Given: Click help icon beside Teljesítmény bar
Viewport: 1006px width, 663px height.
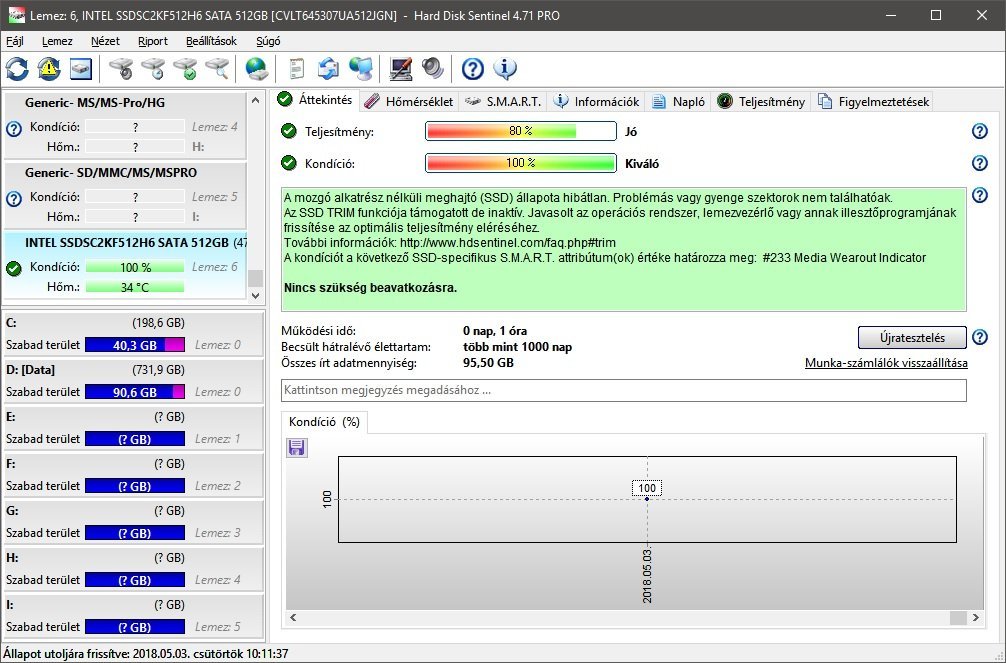Looking at the screenshot, I should 979,131.
